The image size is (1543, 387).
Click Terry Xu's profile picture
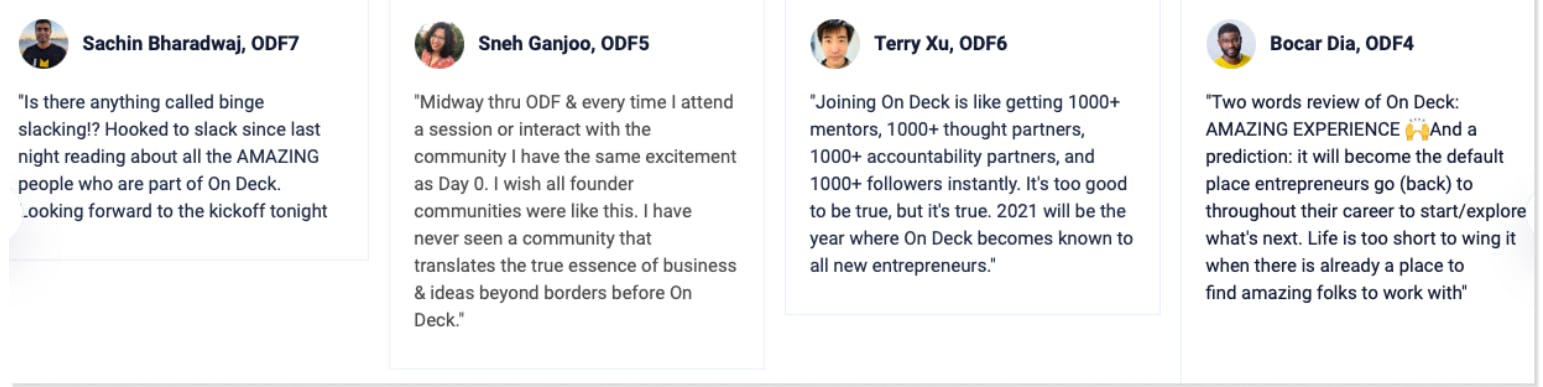coord(835,44)
